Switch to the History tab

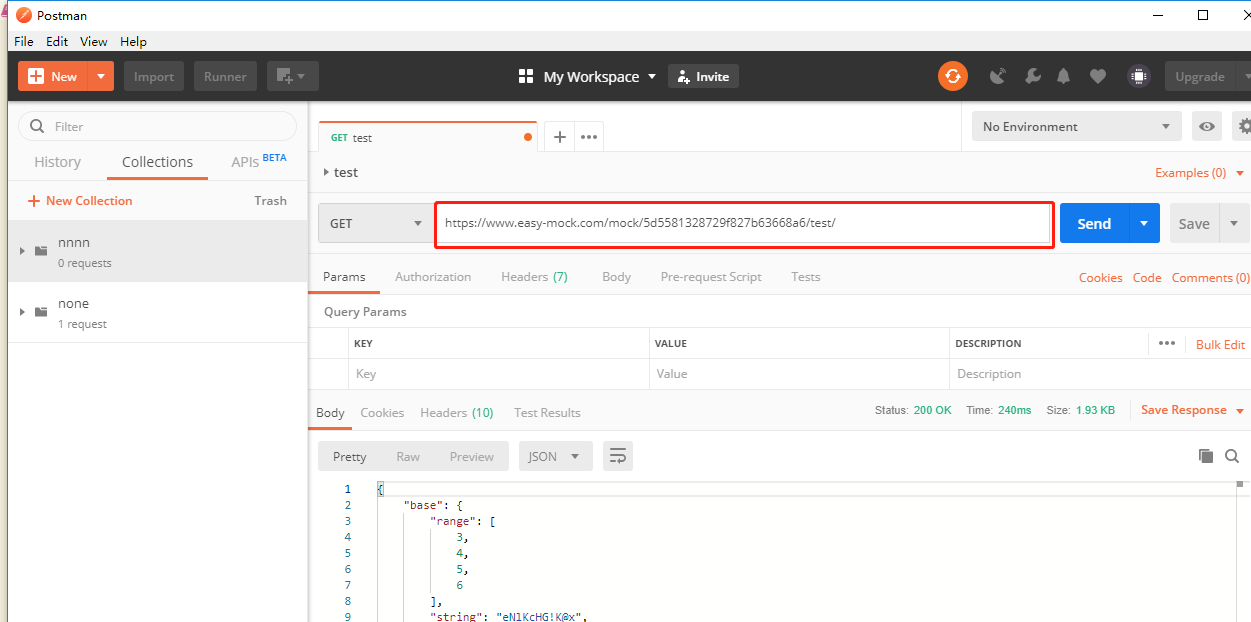(x=57, y=162)
